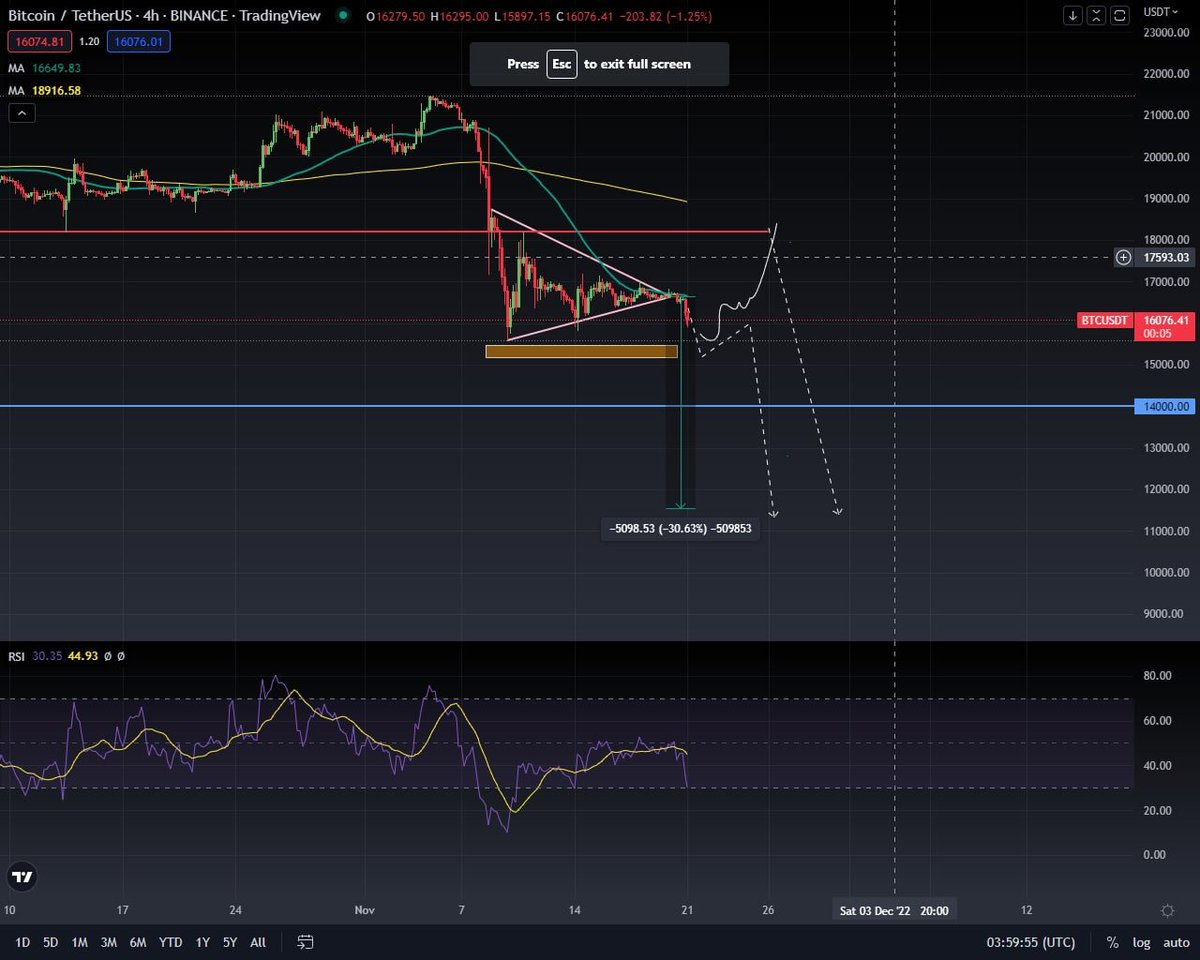Click the Bitcoin / TetherUS symbol title
Screen dimensions: 1200x960
[x=167, y=15]
